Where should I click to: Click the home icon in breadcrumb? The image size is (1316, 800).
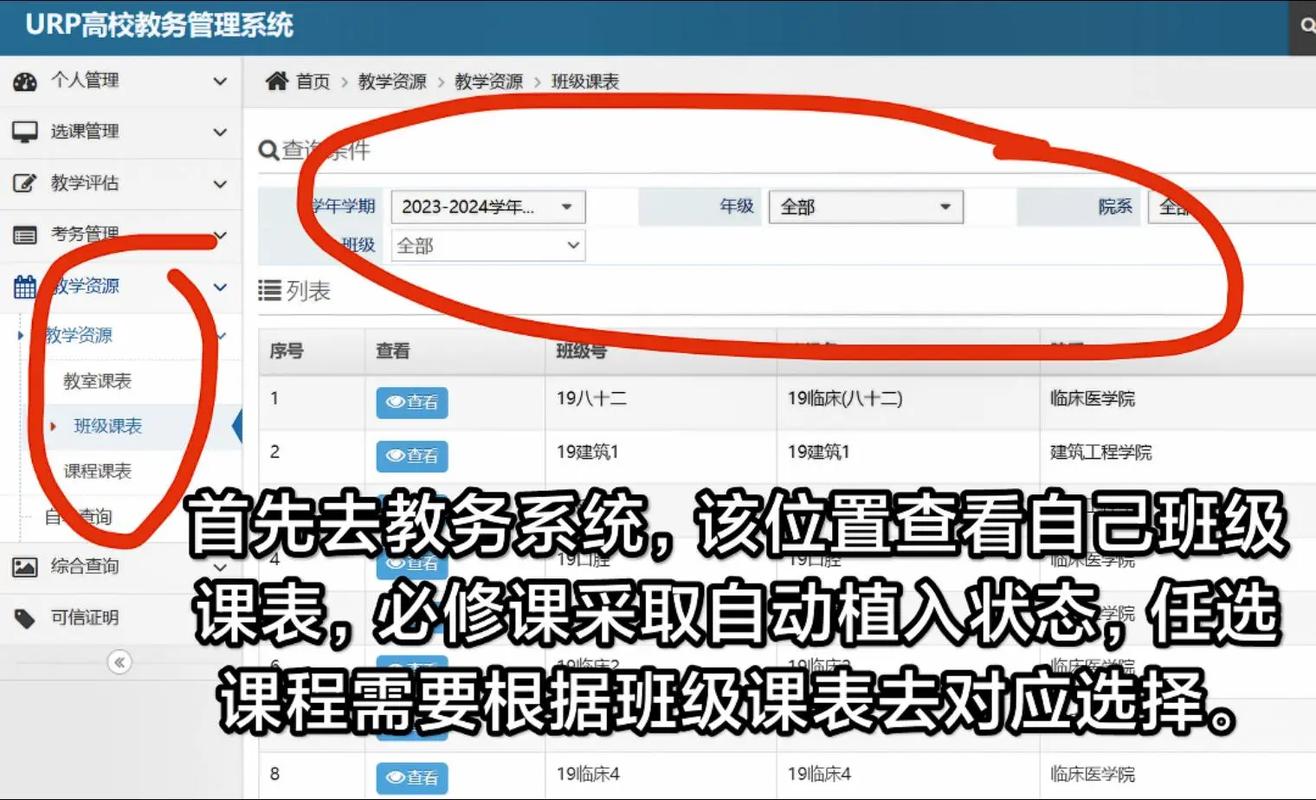[x=277, y=81]
